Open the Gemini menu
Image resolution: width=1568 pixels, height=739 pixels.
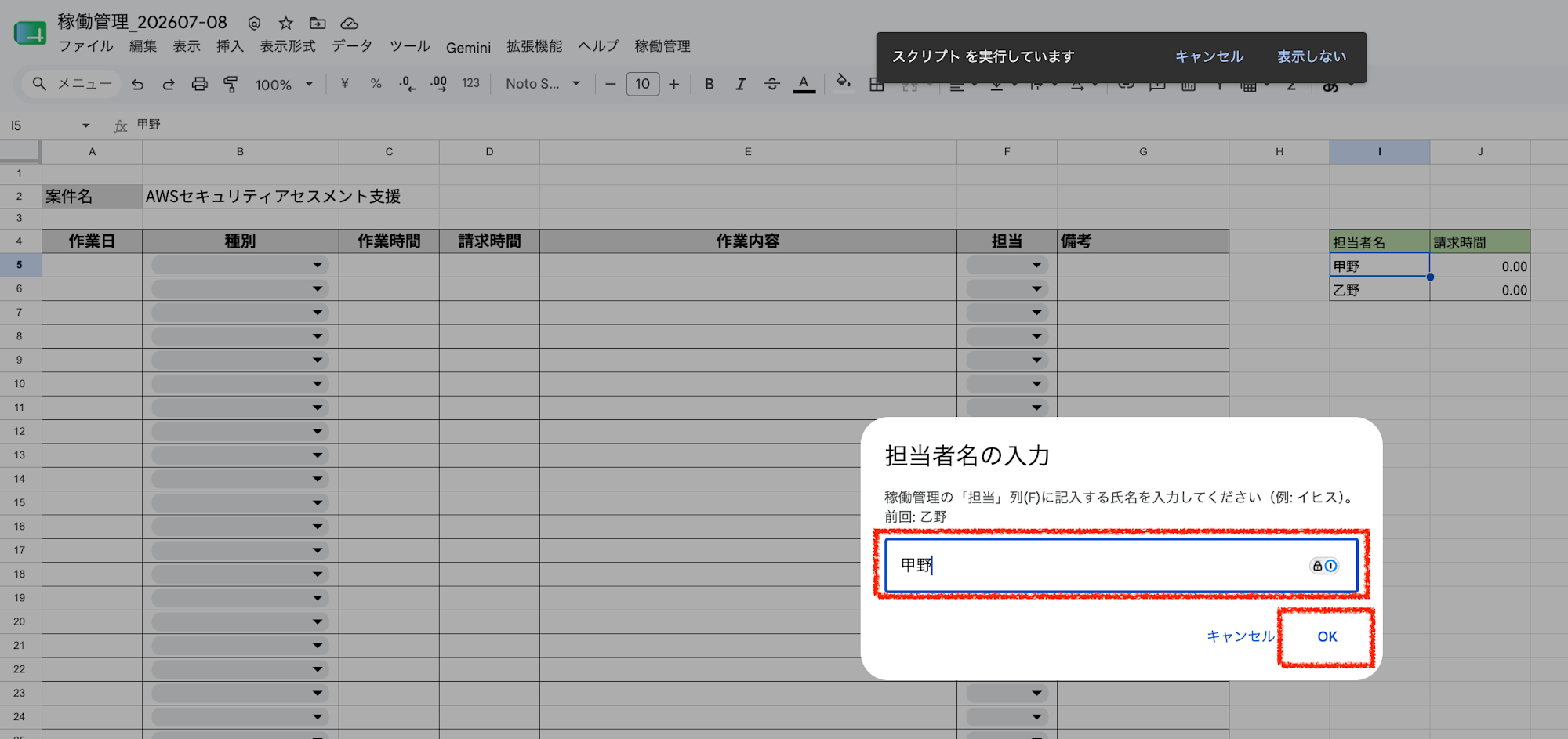[x=468, y=48]
